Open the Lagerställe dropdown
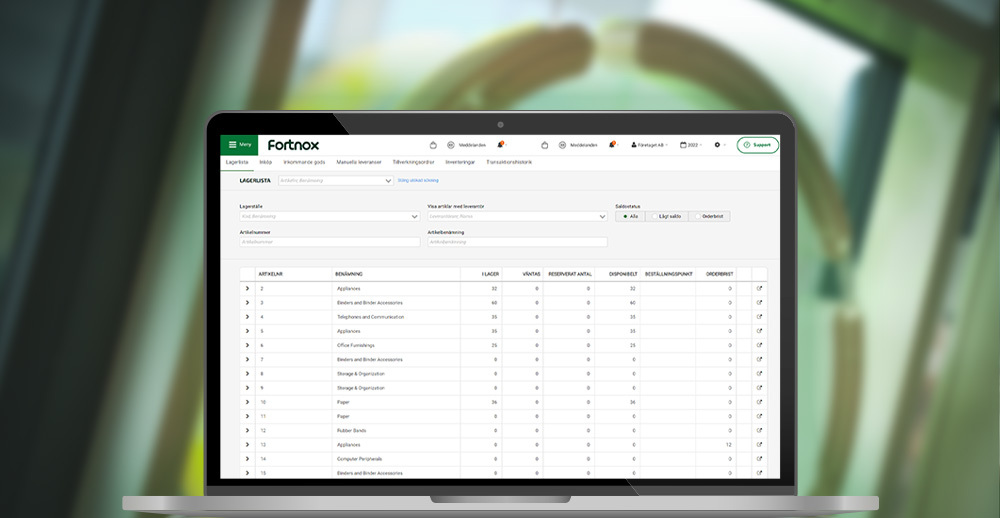 [329, 216]
